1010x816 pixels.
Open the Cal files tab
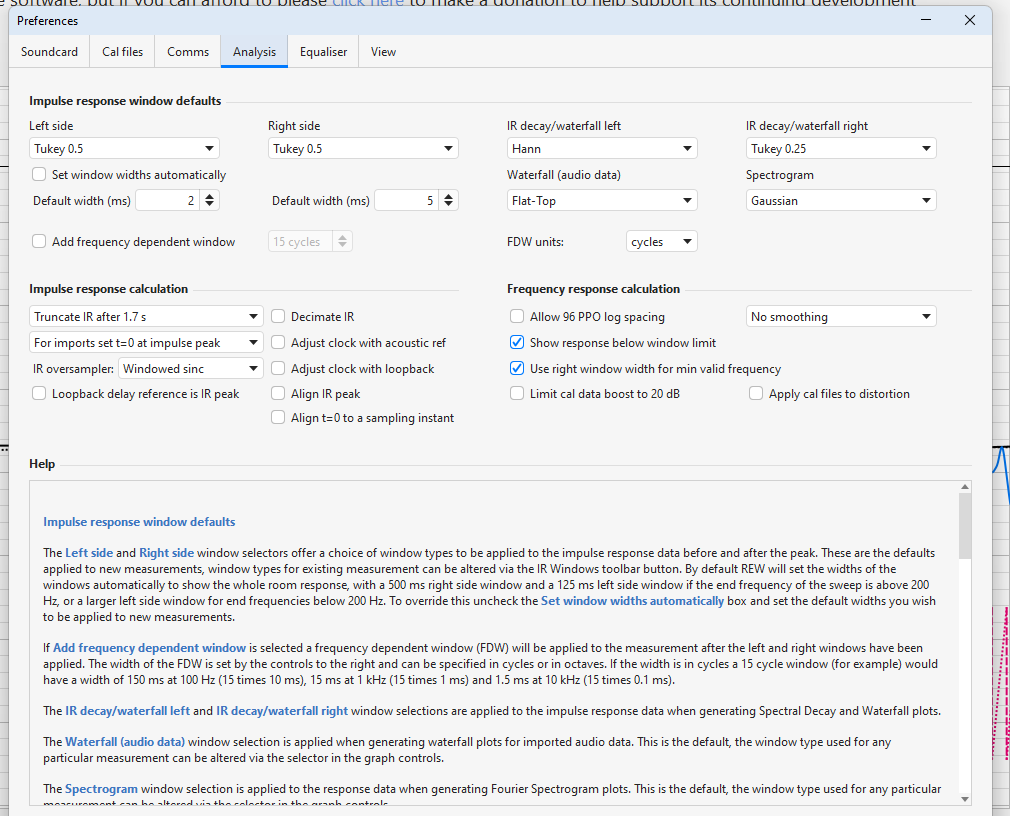tap(122, 52)
